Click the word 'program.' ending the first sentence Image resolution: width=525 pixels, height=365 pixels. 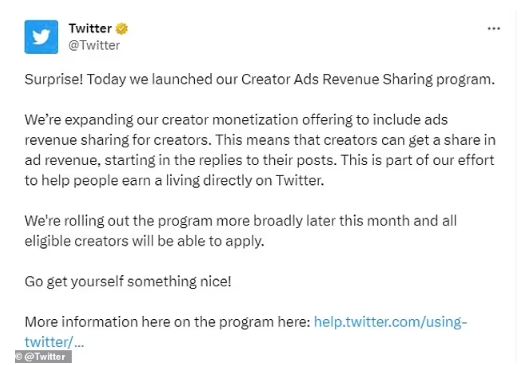tap(465, 80)
